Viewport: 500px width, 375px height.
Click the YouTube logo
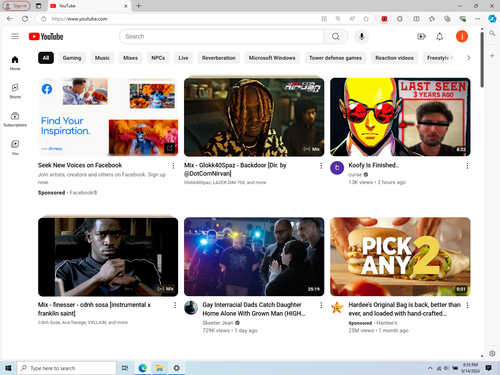pos(46,36)
